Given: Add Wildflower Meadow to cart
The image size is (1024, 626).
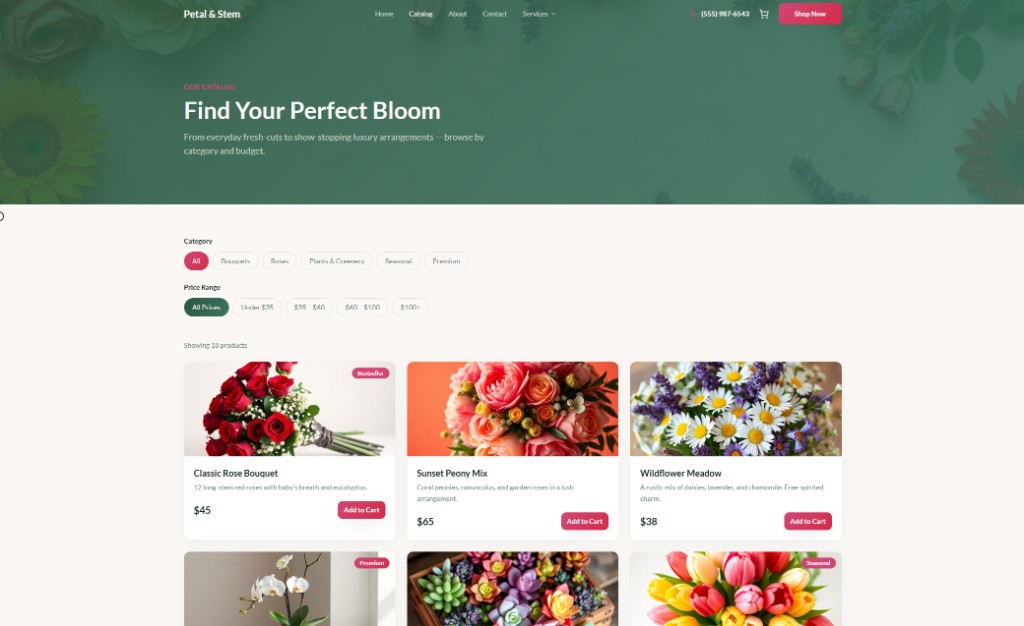Looking at the screenshot, I should tap(808, 521).
